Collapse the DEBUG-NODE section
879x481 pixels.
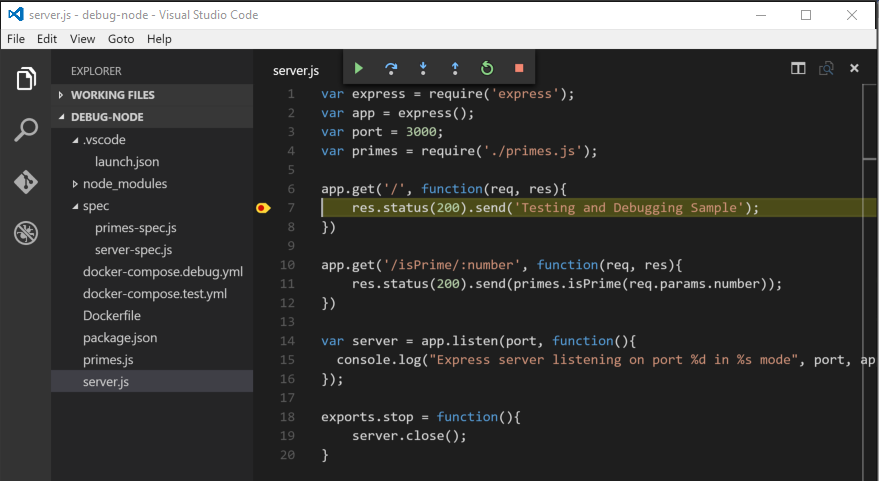coord(151,117)
